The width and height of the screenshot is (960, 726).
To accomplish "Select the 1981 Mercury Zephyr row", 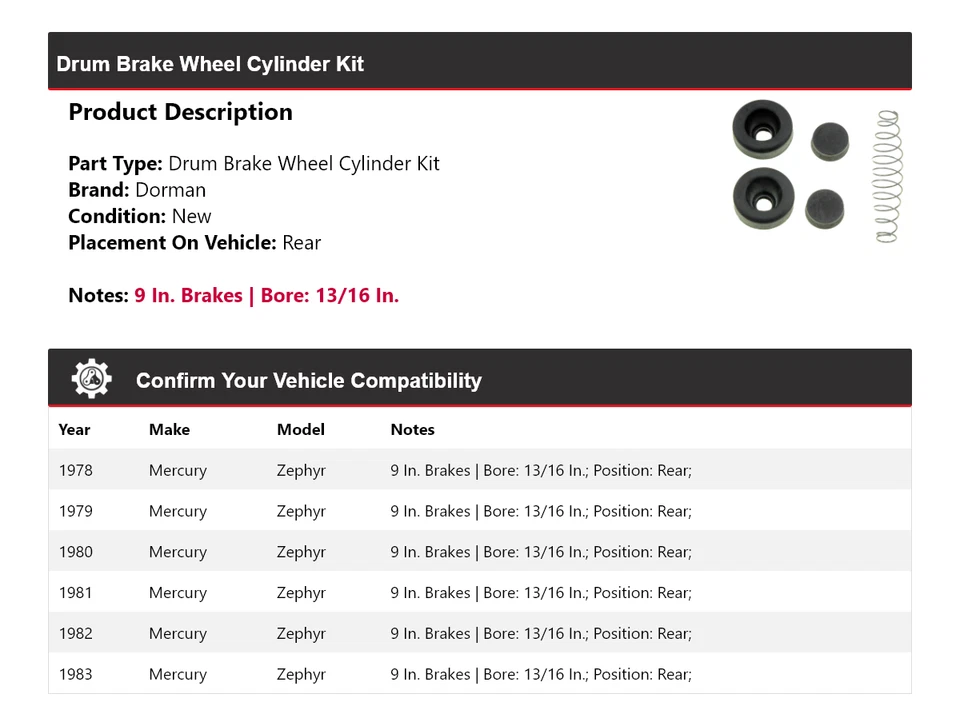I will (x=479, y=593).
